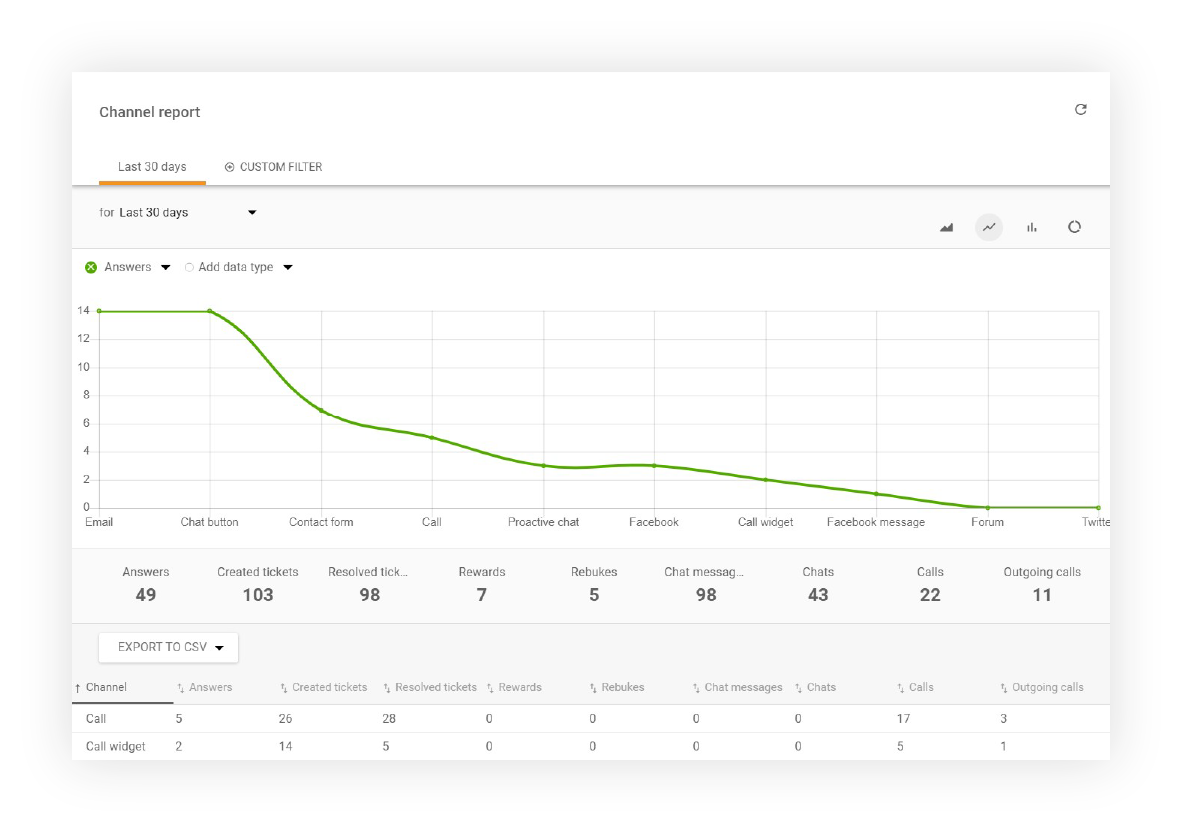
Task: Select the line chart view icon
Action: click(989, 227)
